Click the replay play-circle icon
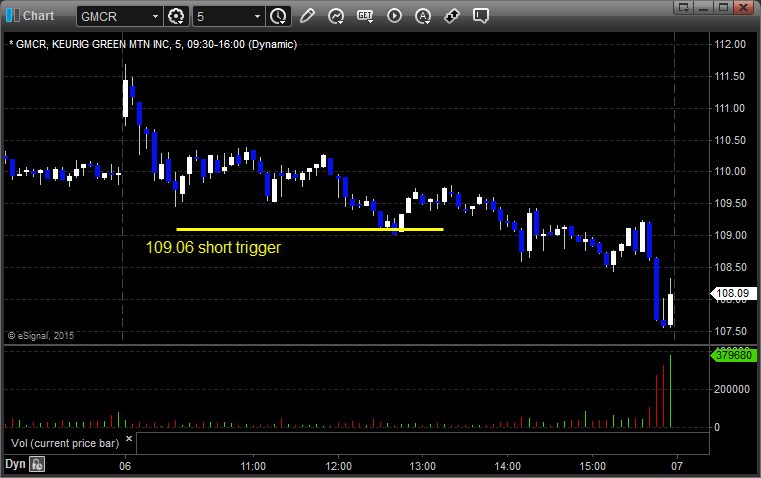Viewport: 761px width, 478px height. pos(394,16)
